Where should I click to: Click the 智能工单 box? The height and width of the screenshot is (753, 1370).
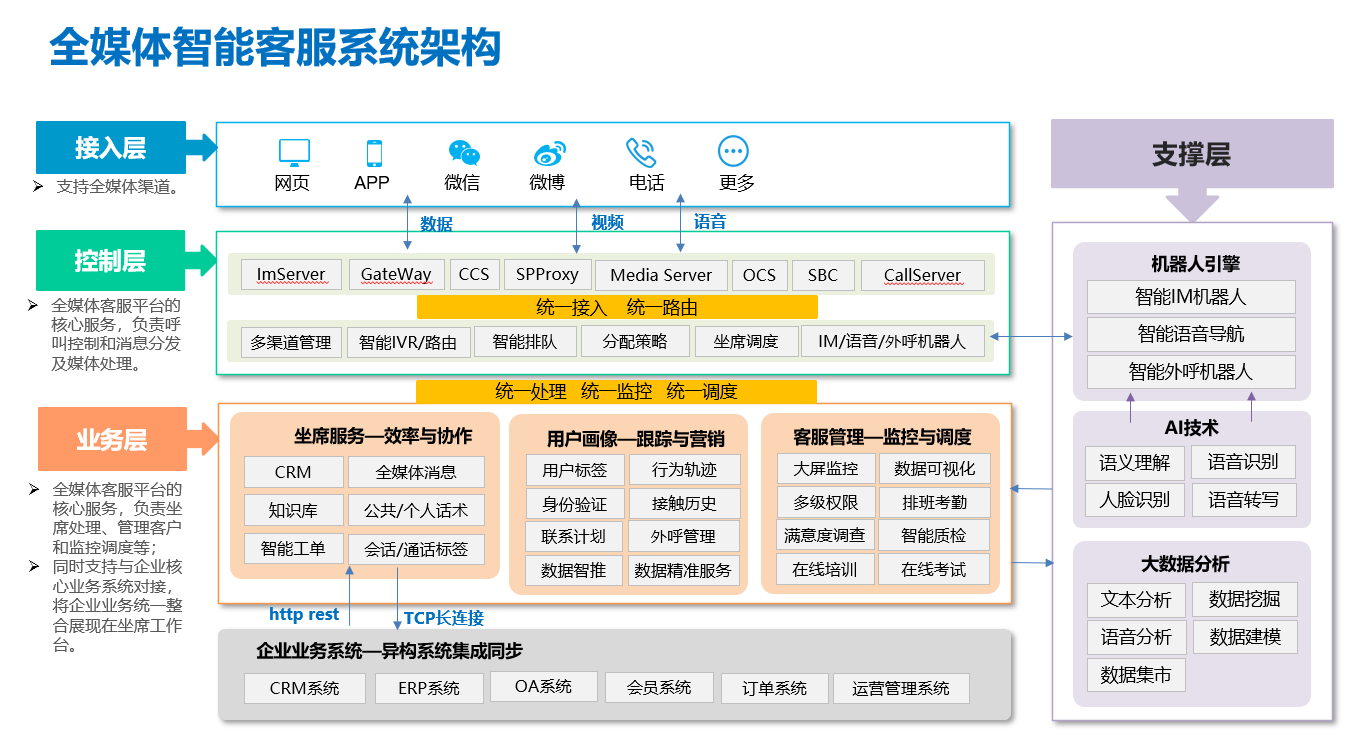pyautogui.click(x=293, y=549)
